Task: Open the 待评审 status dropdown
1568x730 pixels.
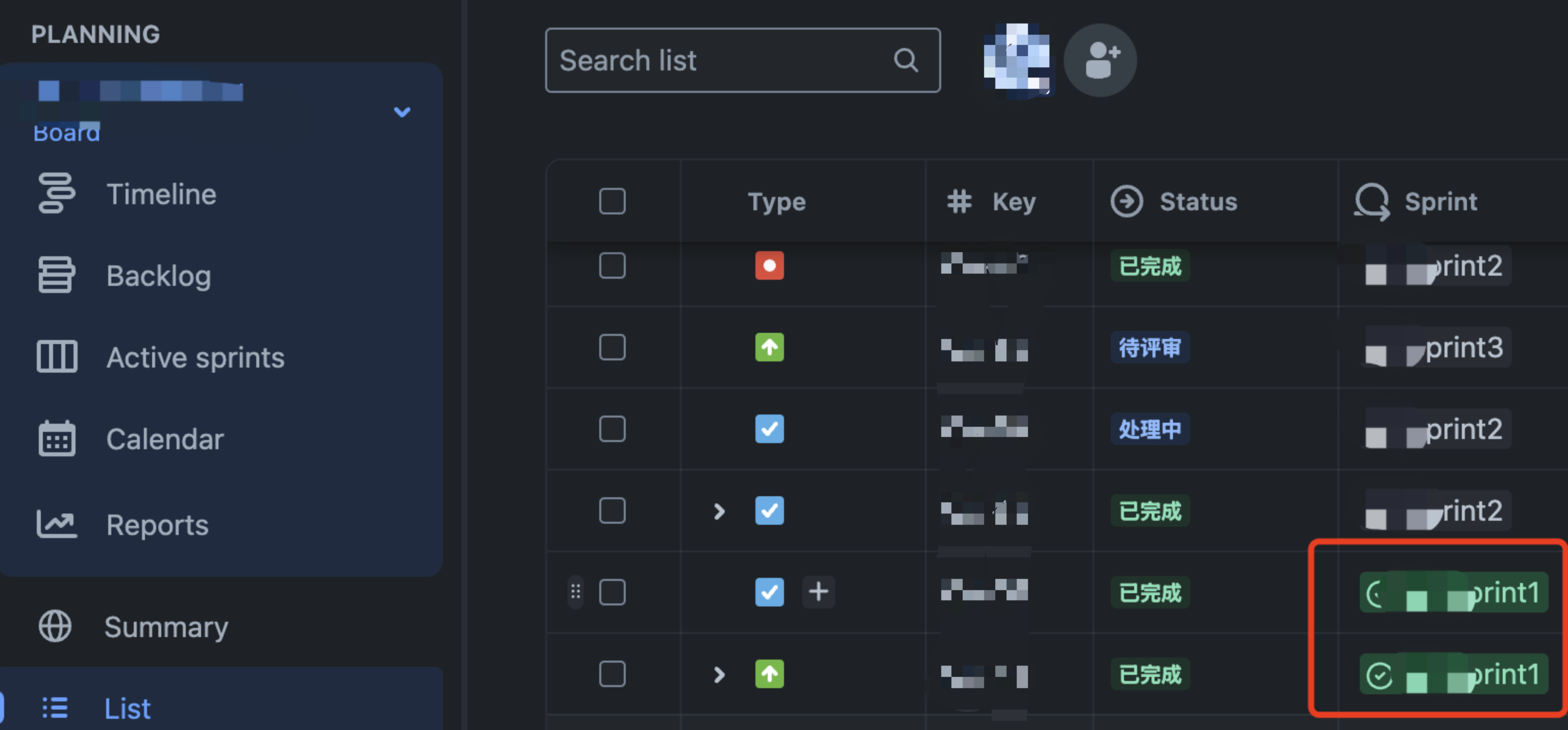Action: (x=1150, y=348)
